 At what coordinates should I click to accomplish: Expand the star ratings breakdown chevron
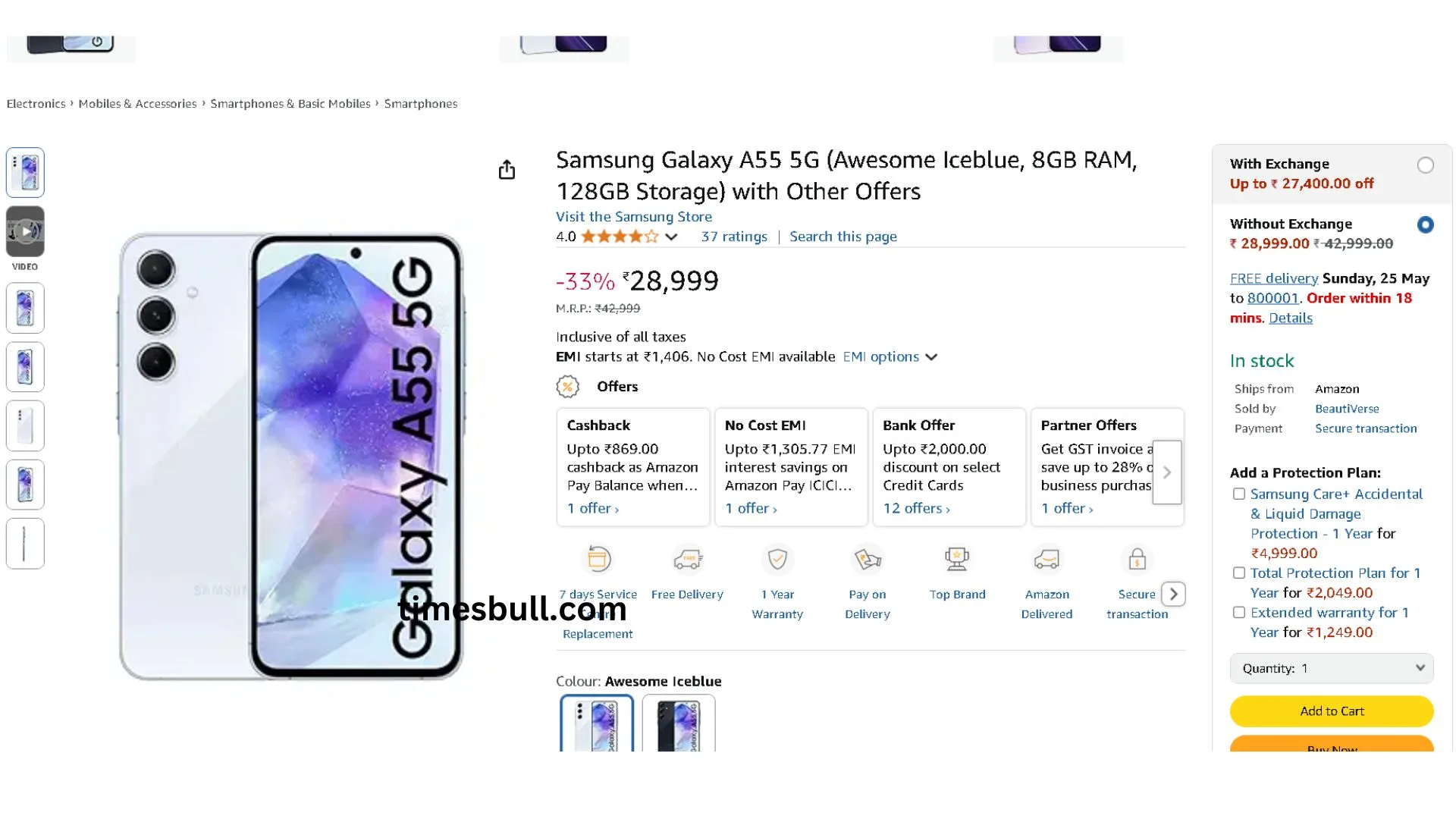coord(671,237)
